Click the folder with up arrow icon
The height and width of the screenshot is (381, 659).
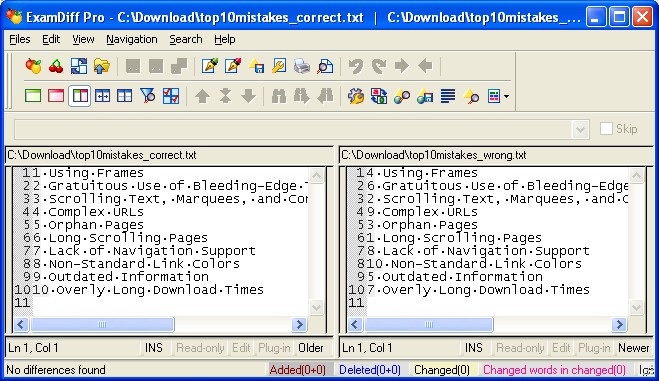coord(101,66)
